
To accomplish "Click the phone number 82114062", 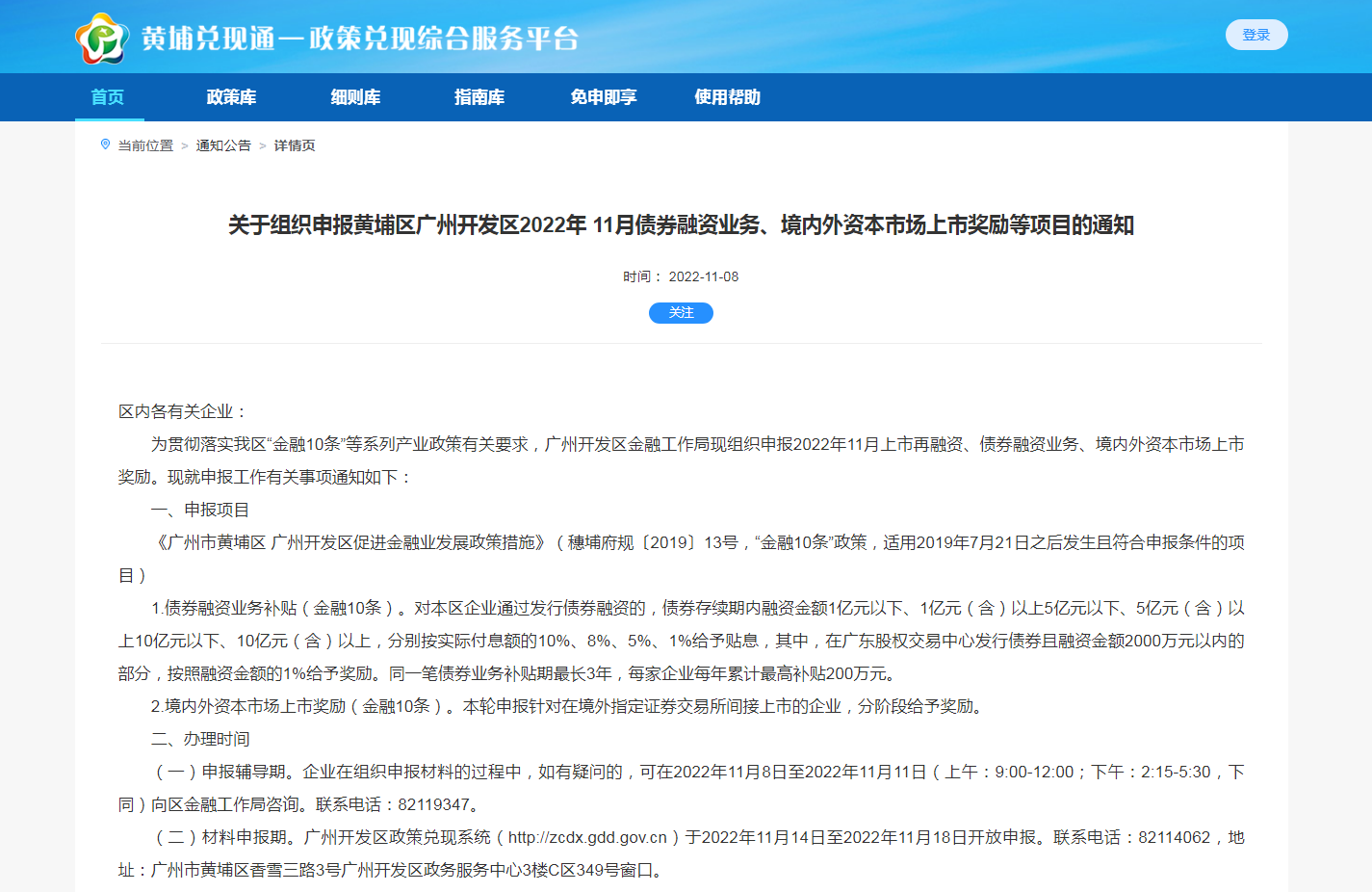I will pos(1175,837).
